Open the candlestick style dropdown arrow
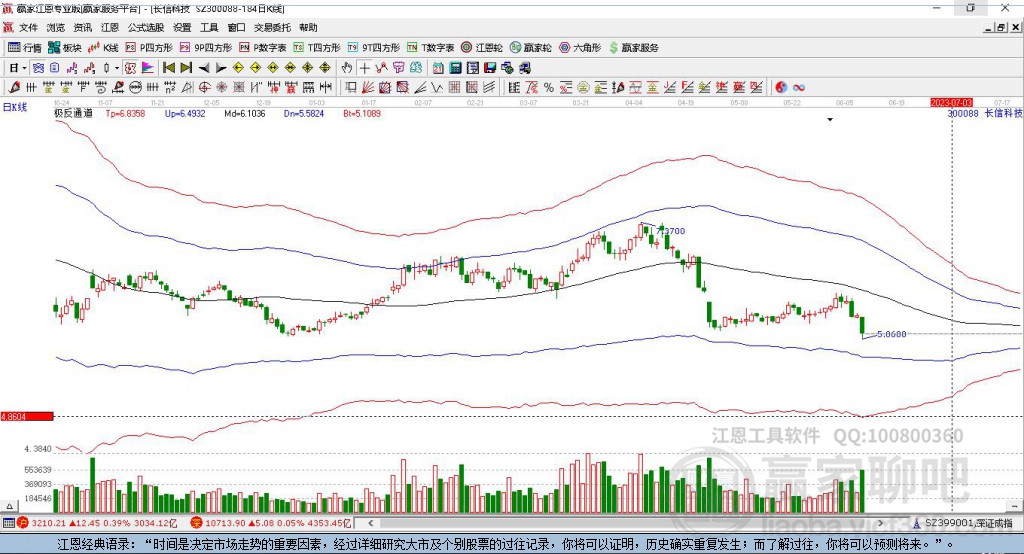 pos(117,68)
